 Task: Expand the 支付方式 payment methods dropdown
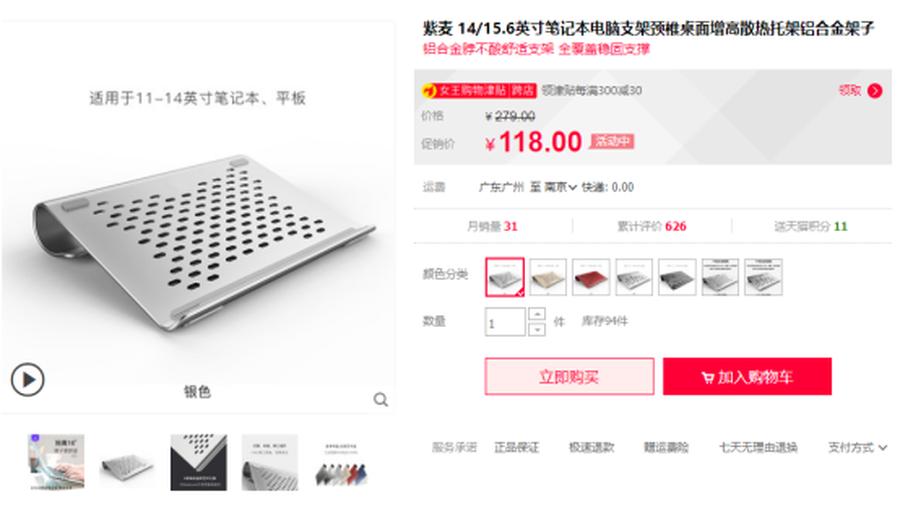[x=857, y=448]
